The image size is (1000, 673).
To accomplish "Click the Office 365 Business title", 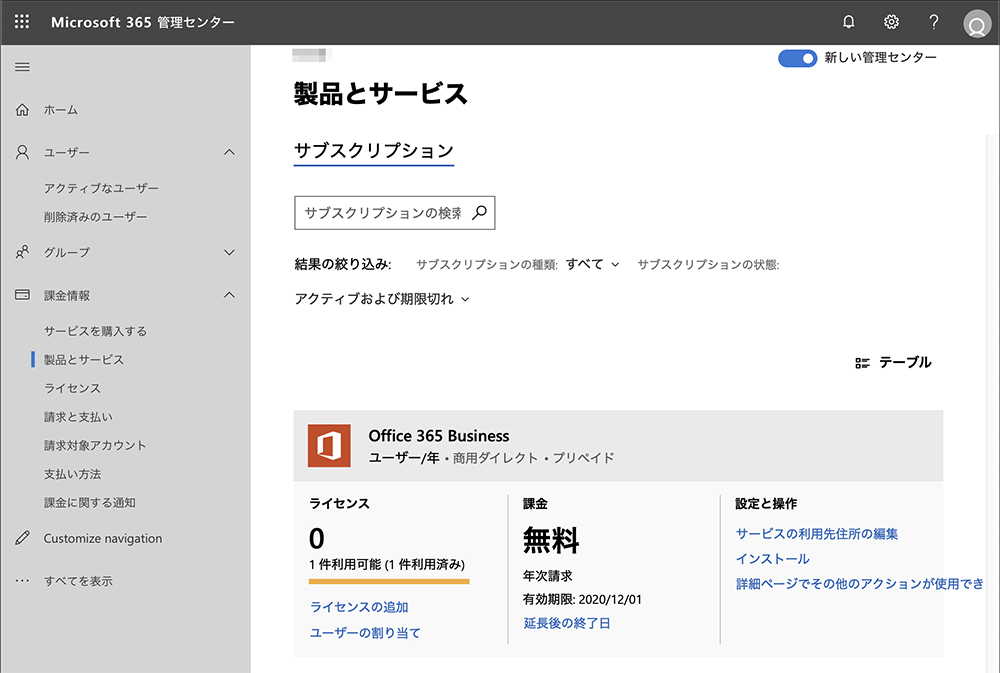I will (439, 436).
